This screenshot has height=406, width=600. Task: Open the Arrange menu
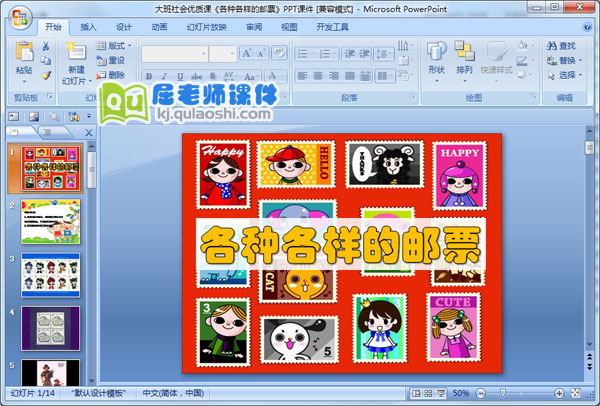pyautogui.click(x=464, y=61)
